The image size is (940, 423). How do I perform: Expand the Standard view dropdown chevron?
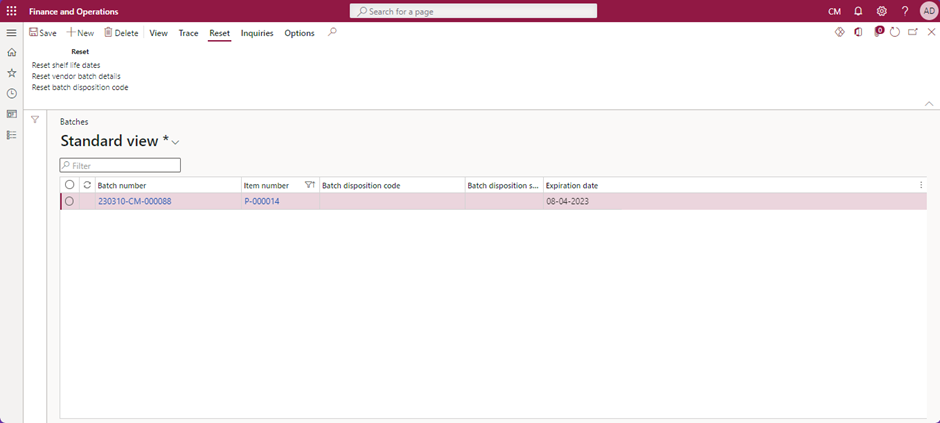[x=175, y=143]
